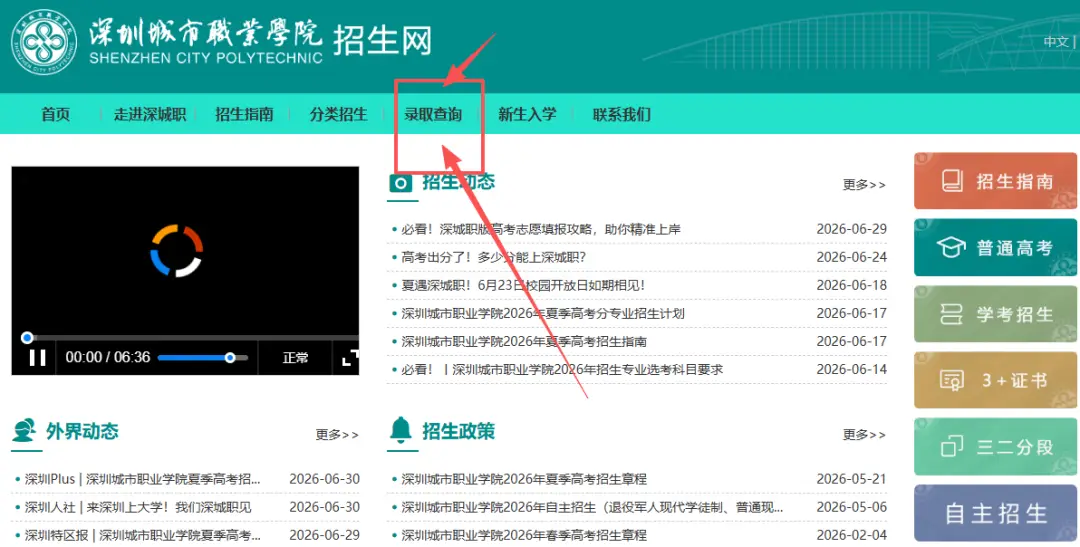
Task: Click the 00:00 / 06:36 time display
Action: (x=108, y=358)
